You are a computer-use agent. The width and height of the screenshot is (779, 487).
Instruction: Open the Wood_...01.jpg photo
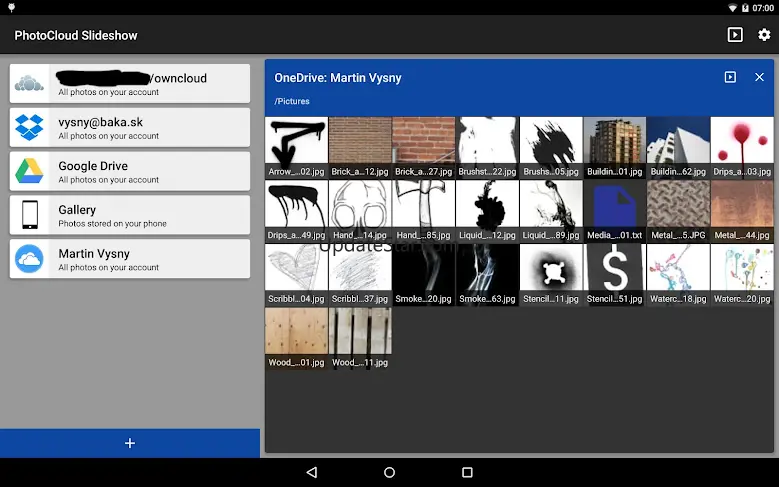pyautogui.click(x=296, y=338)
